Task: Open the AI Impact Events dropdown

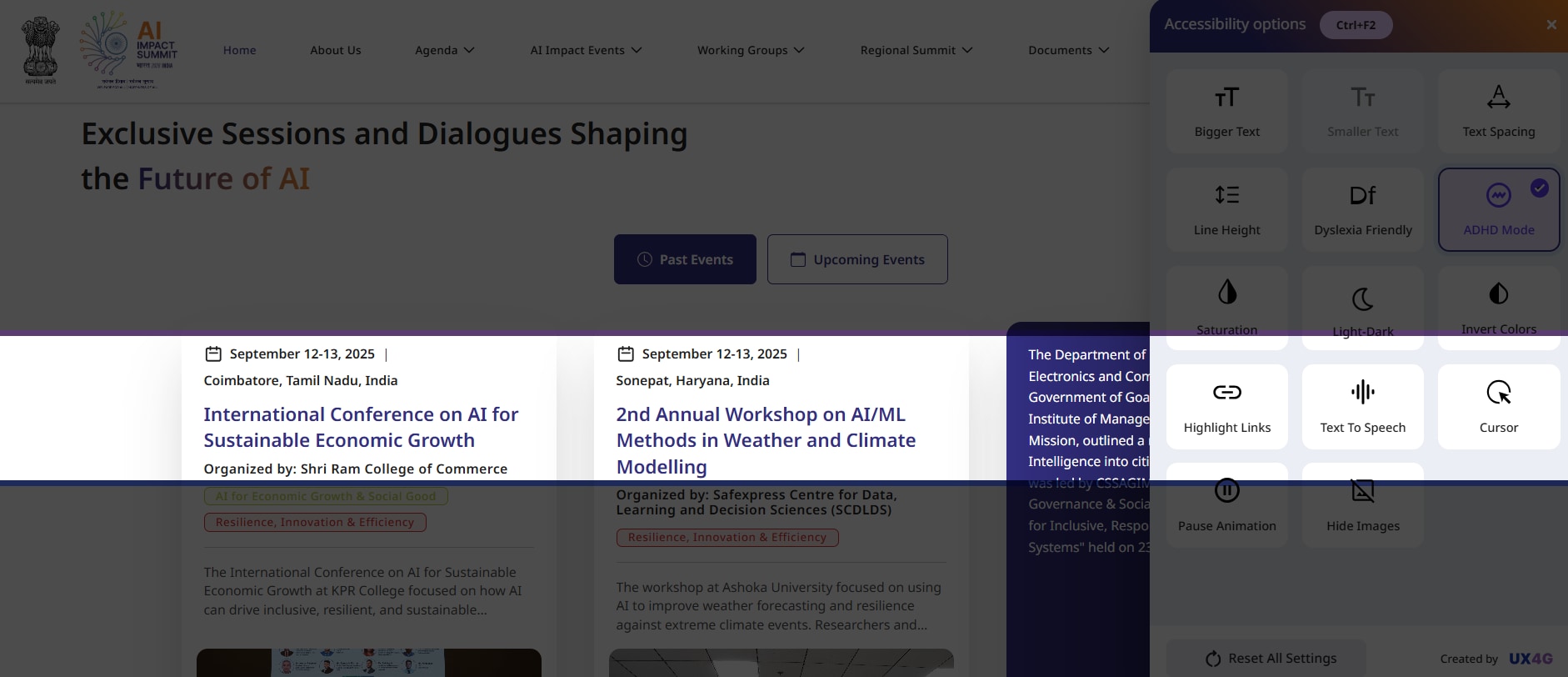Action: (586, 50)
